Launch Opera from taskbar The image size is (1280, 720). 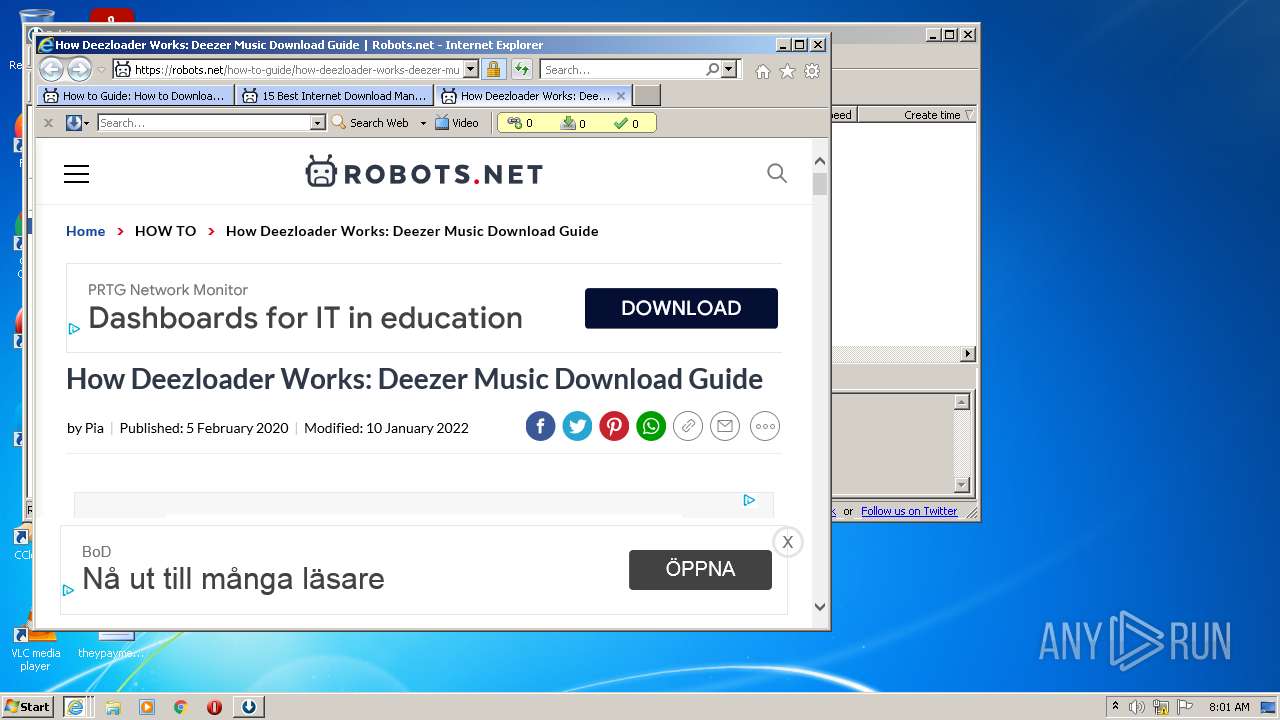(214, 706)
